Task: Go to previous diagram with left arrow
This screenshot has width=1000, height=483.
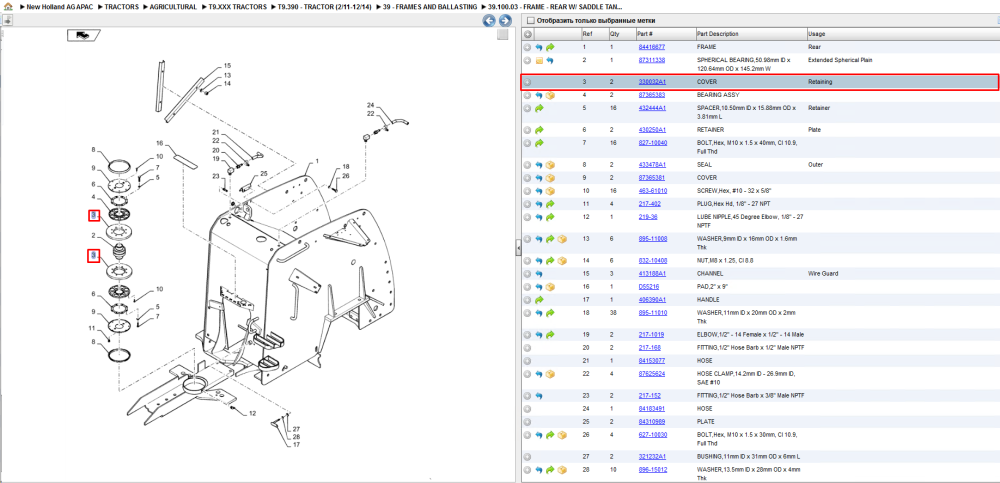Action: [x=489, y=20]
